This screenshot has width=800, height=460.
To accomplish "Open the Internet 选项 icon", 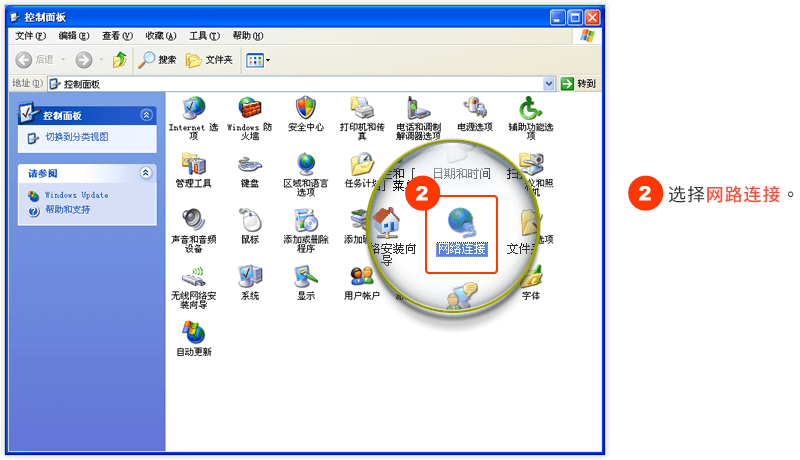I will [193, 108].
